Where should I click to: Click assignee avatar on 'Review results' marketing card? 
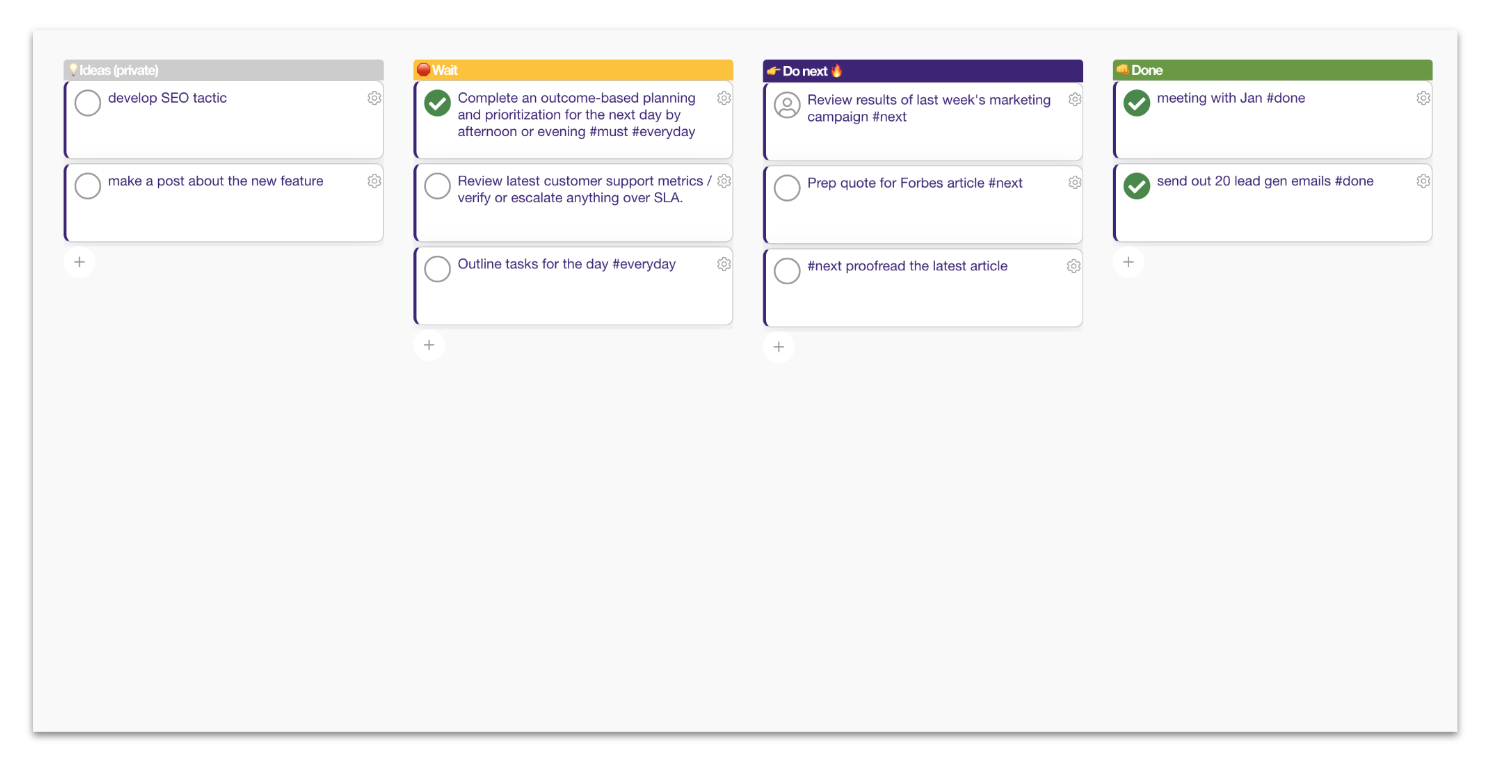click(788, 105)
